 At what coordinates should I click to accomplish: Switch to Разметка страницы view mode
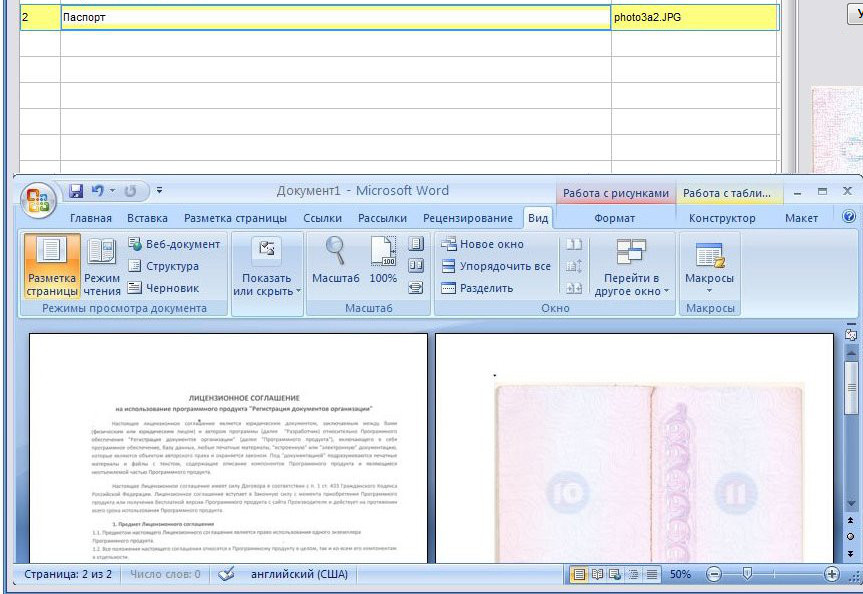click(x=52, y=266)
